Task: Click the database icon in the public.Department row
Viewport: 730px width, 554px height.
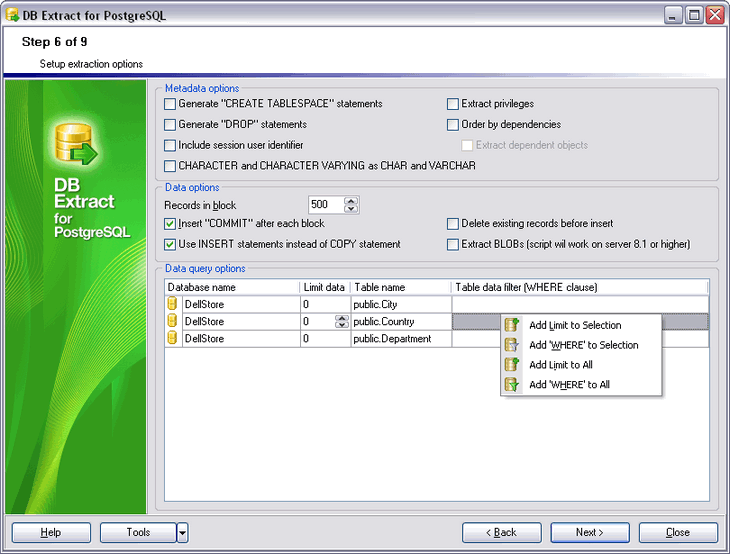Action: tap(172, 338)
